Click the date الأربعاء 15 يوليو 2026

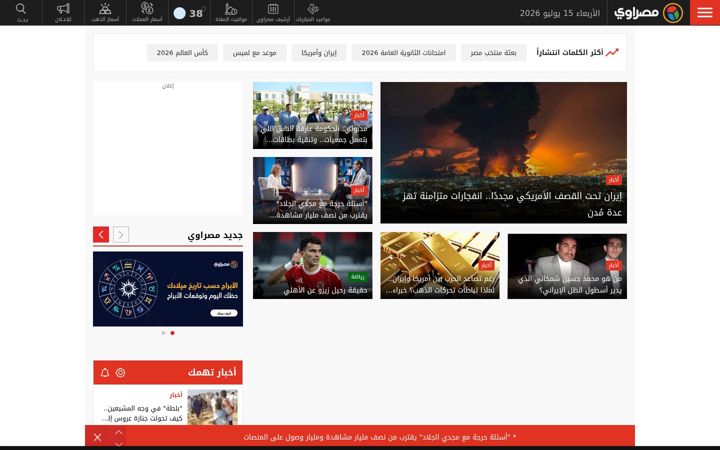click(x=560, y=13)
